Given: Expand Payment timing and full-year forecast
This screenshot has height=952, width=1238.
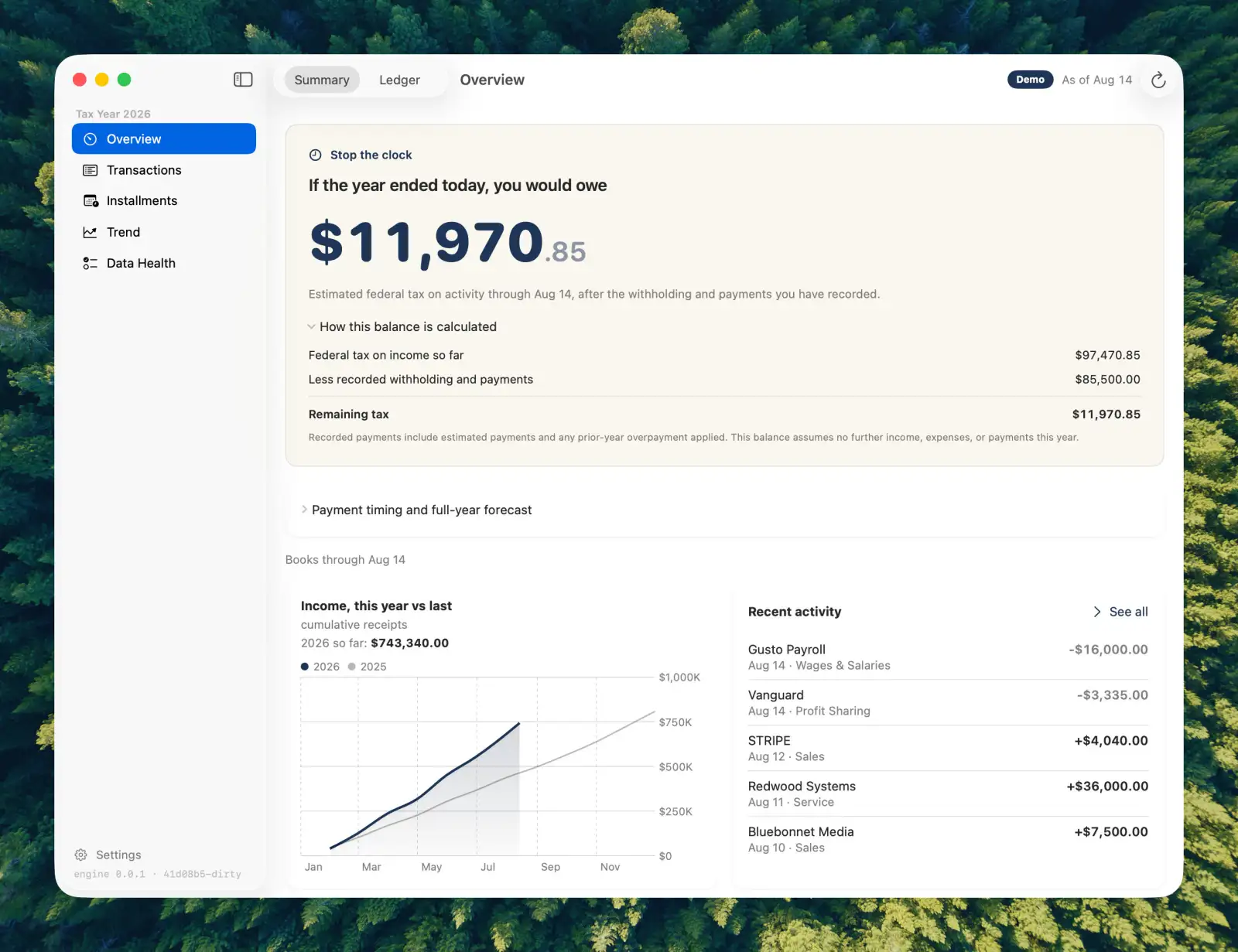Looking at the screenshot, I should [416, 510].
